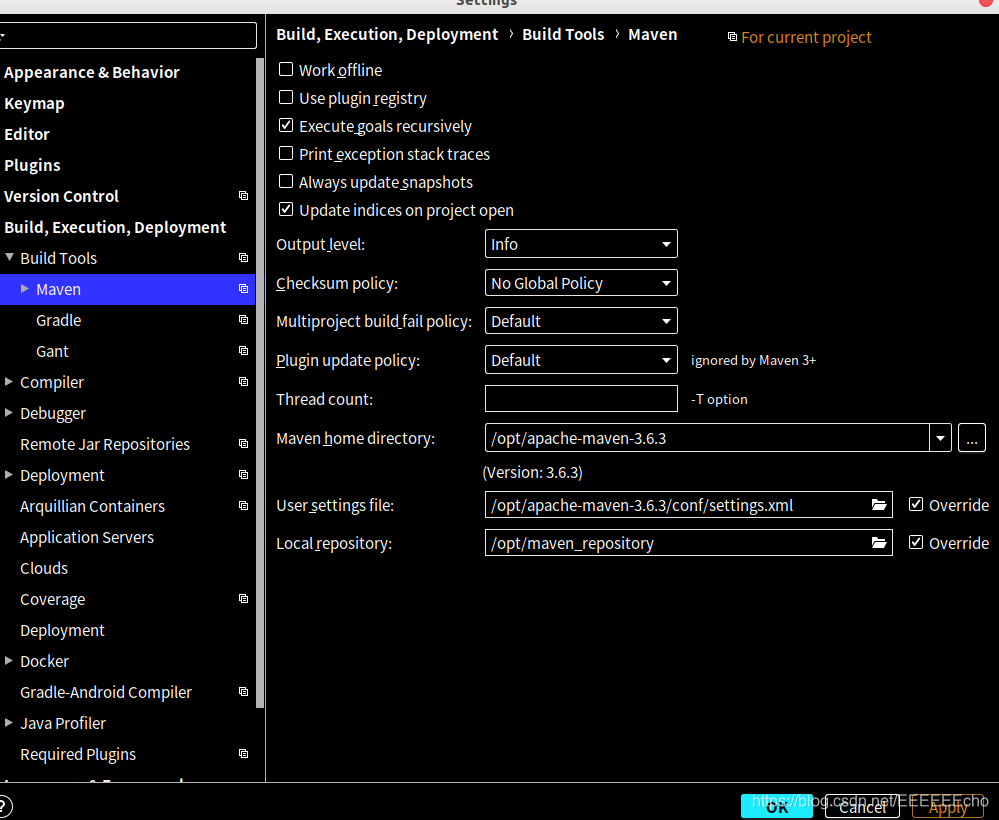Click the project-level icon beside Coverage

(243, 598)
